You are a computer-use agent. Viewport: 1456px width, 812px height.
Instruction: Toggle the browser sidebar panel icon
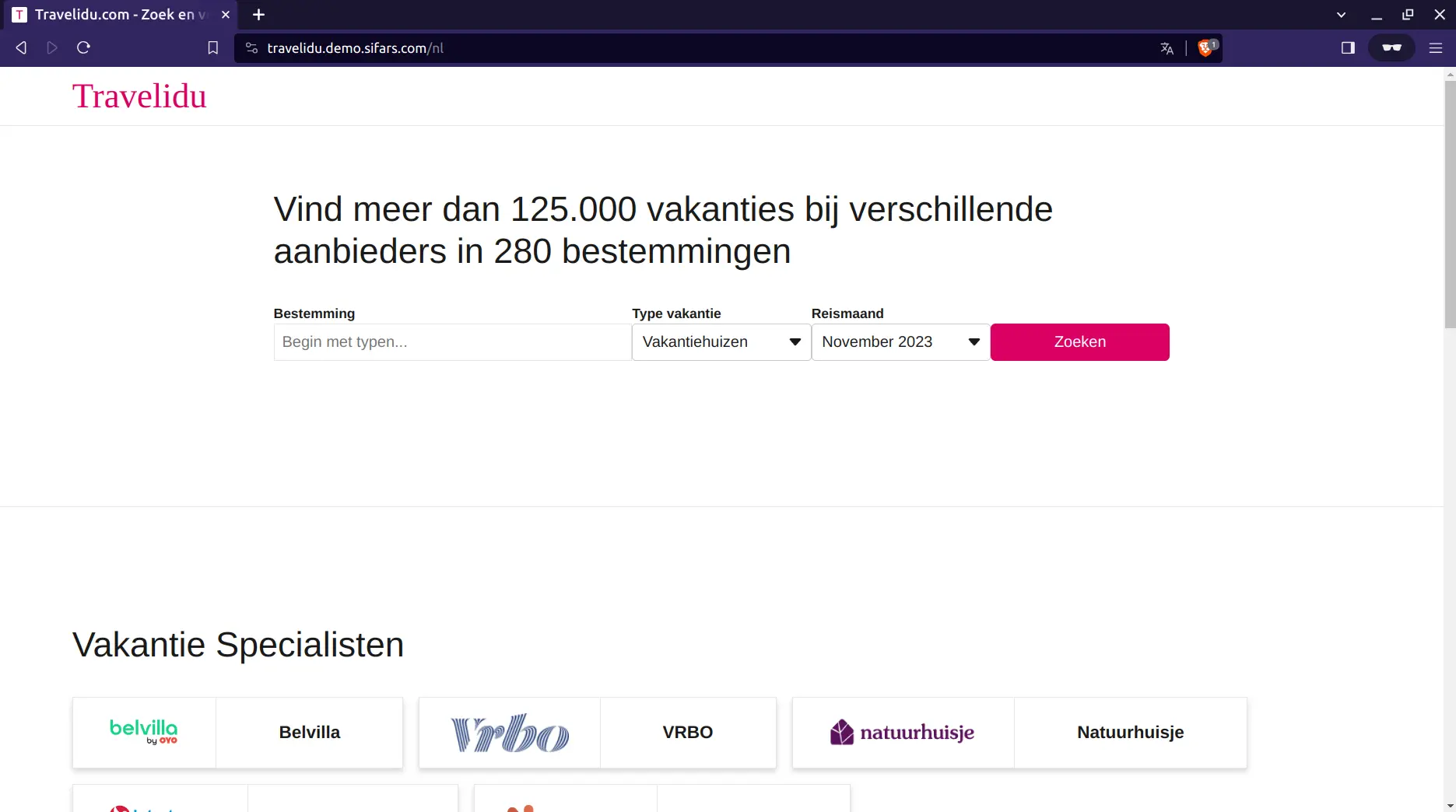click(x=1348, y=48)
